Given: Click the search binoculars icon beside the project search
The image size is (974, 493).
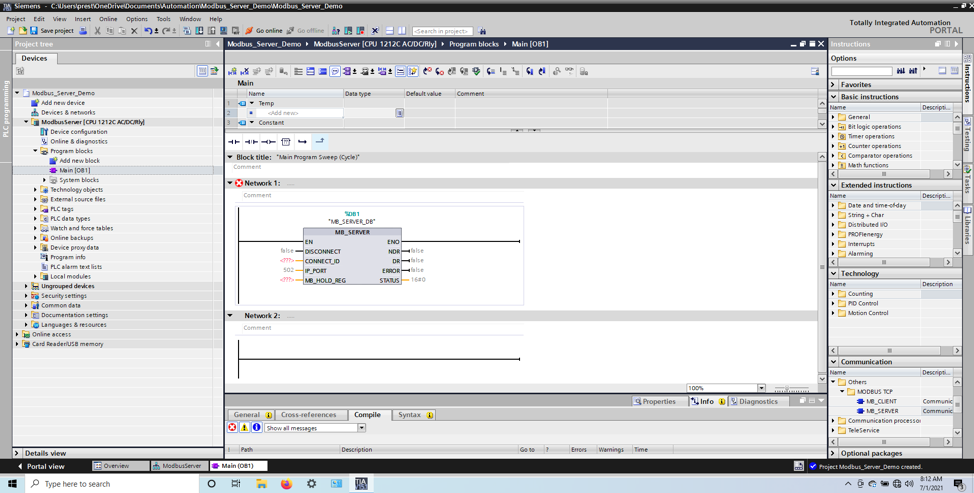Looking at the screenshot, I should [x=482, y=30].
